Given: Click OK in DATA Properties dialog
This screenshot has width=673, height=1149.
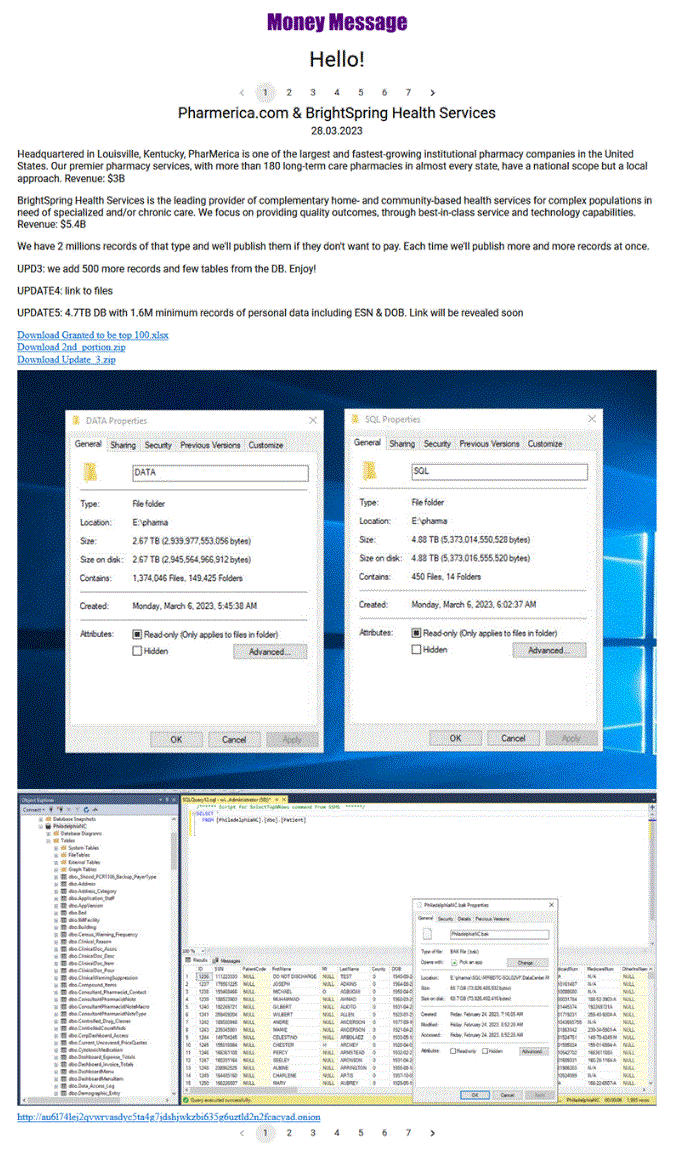Looking at the screenshot, I should point(176,739).
